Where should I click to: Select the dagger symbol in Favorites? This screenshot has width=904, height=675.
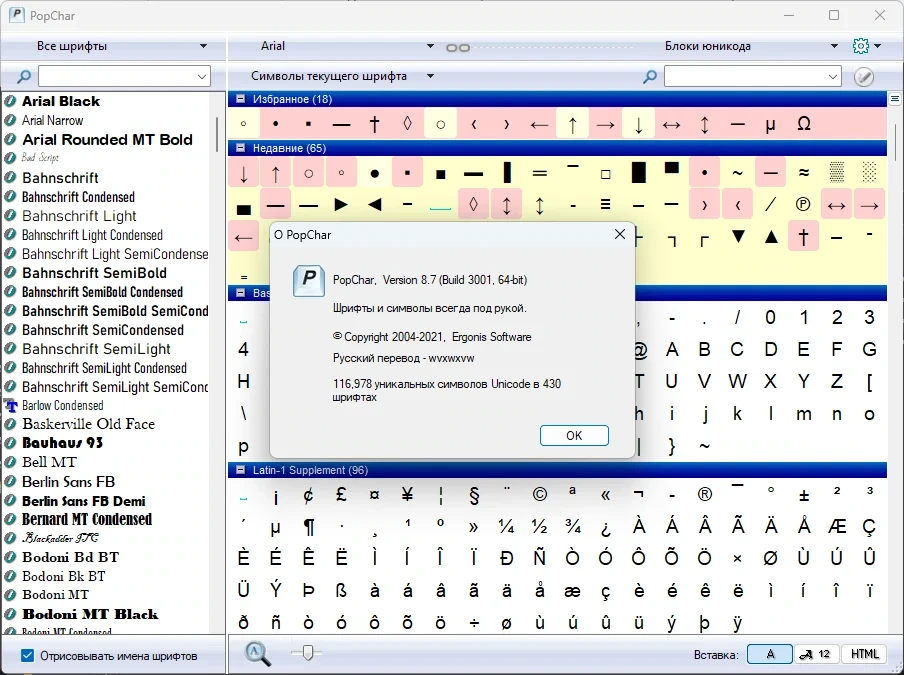[375, 124]
